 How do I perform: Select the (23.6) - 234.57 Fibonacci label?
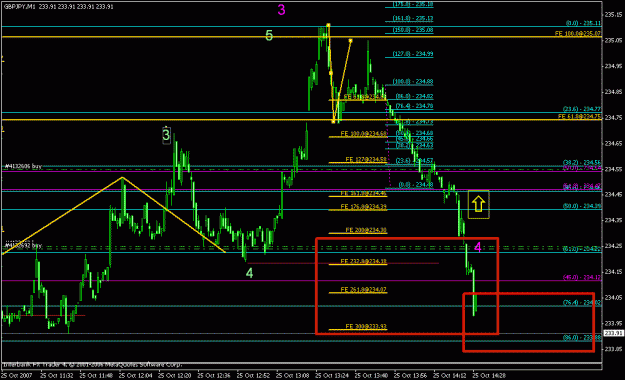[414, 161]
